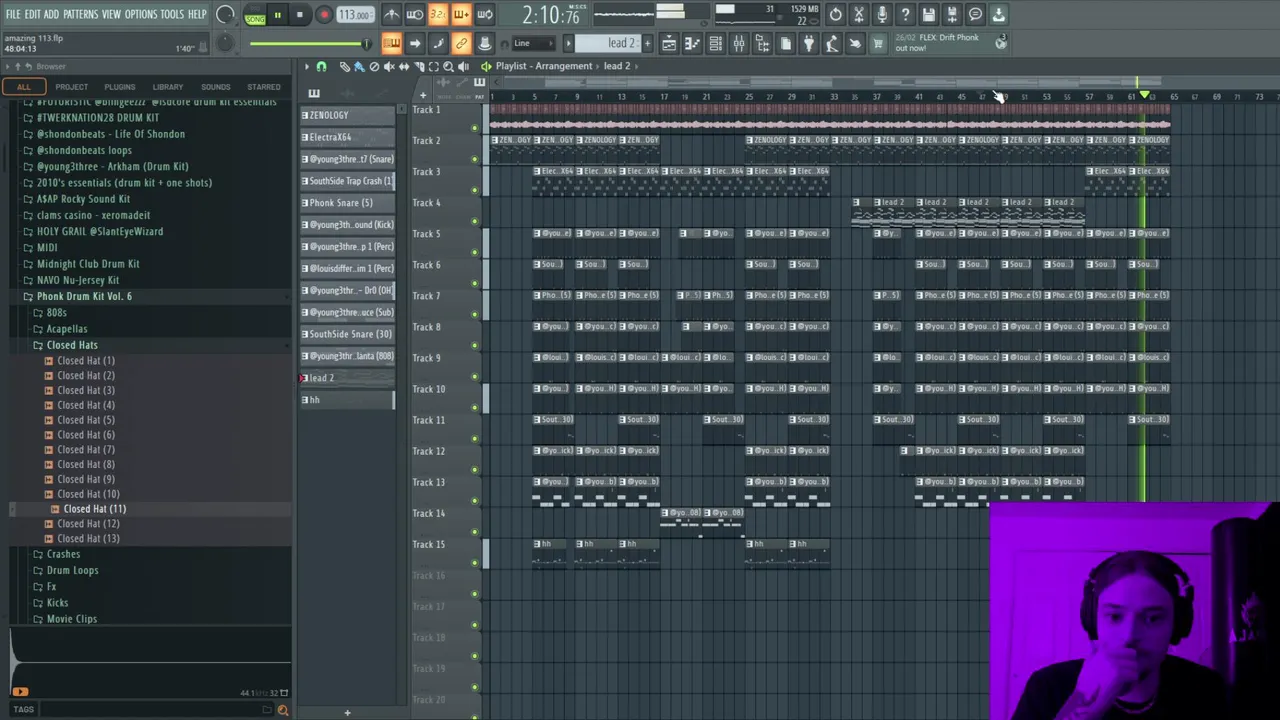
Task: Toggle Song/Pattern mode button
Action: point(255,16)
